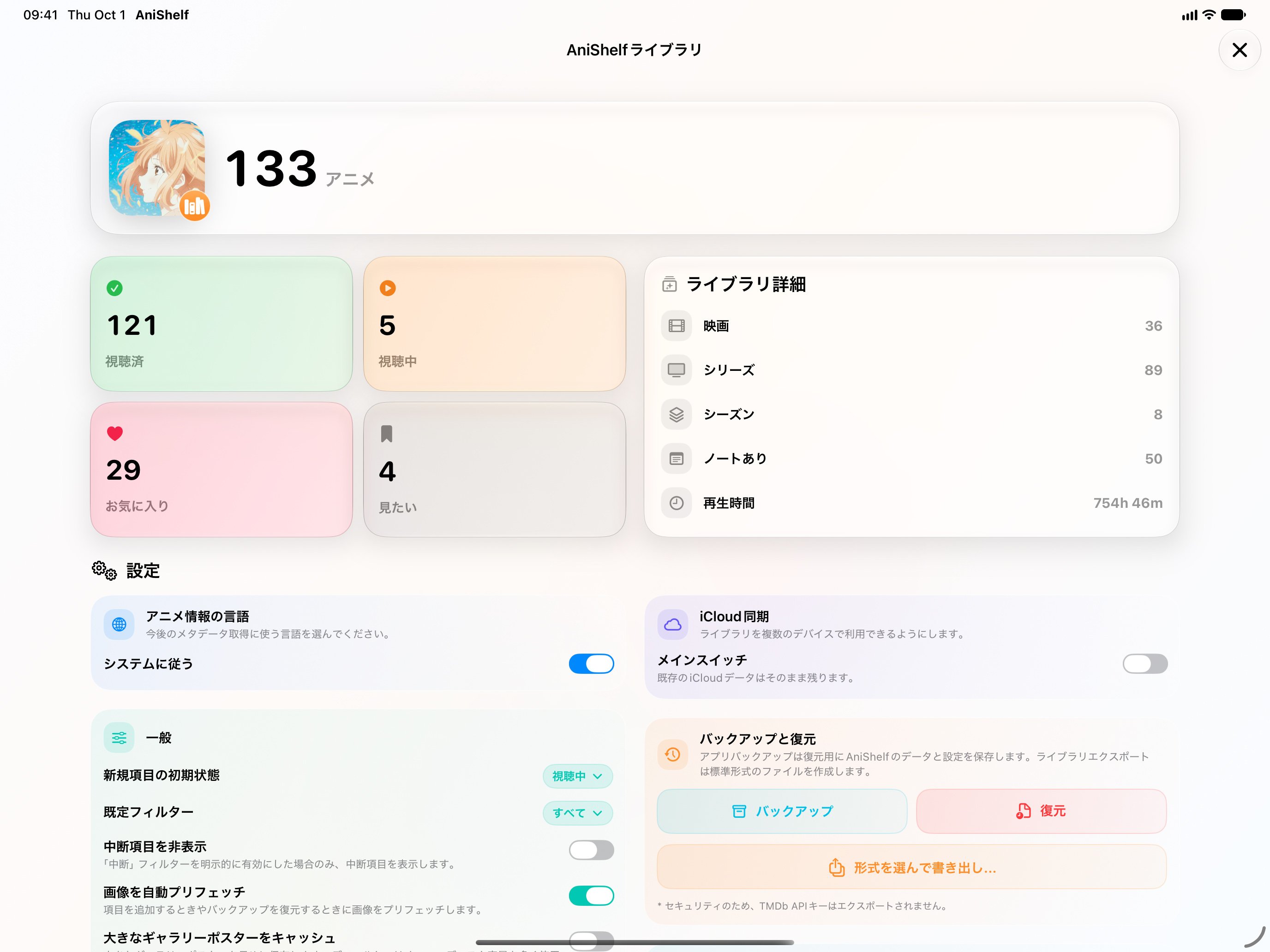Open 新規項目の初期状態 dropdown (視聴中)
This screenshot has height=952, width=1270.
click(x=578, y=776)
